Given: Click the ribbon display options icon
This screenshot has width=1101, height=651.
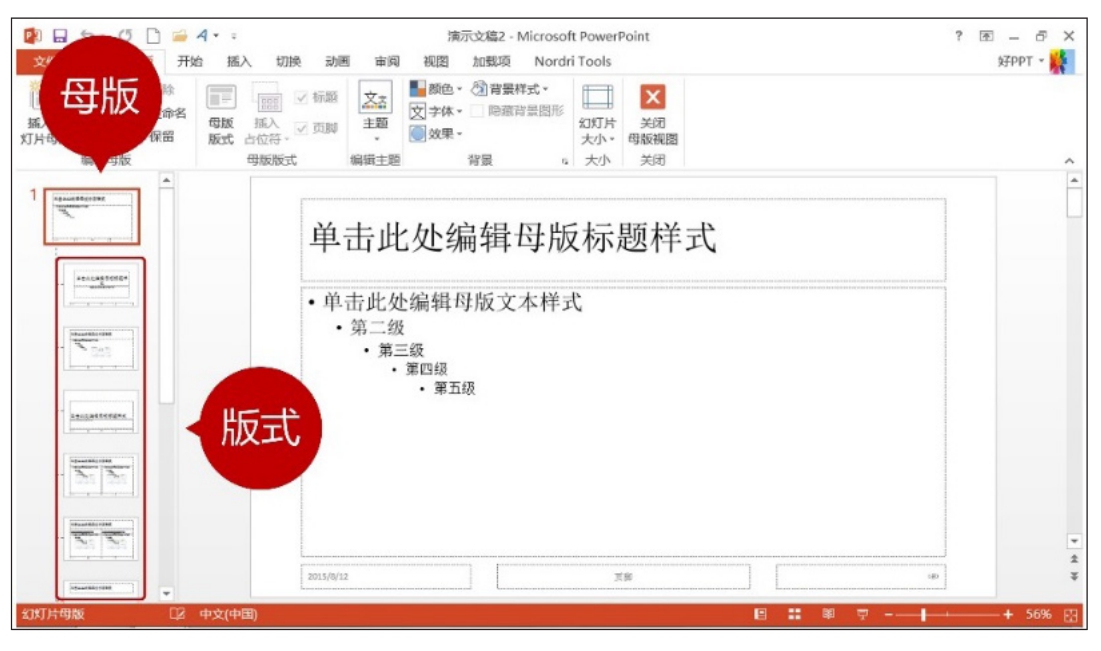Looking at the screenshot, I should click(x=987, y=36).
